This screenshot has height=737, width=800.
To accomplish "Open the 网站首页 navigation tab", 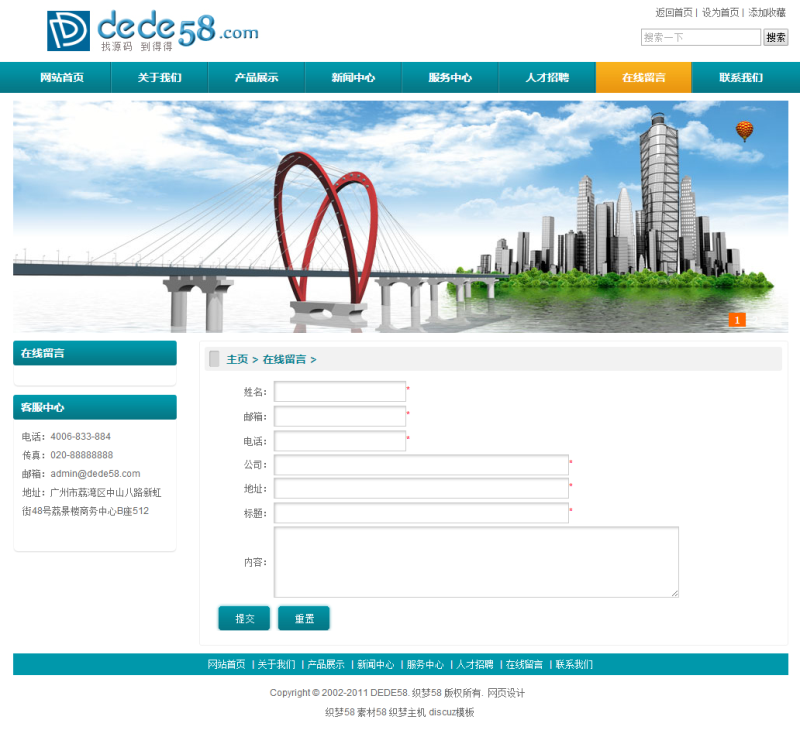I will point(62,78).
